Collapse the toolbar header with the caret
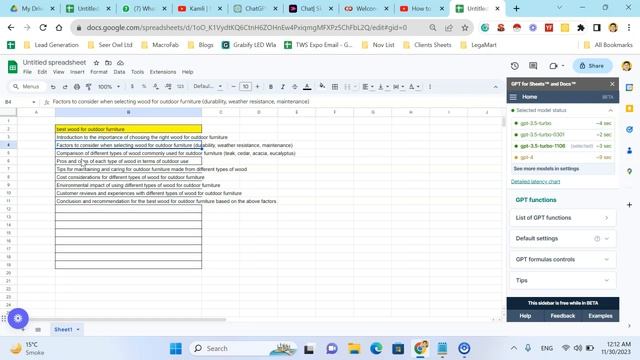640x360 pixels. click(495, 87)
